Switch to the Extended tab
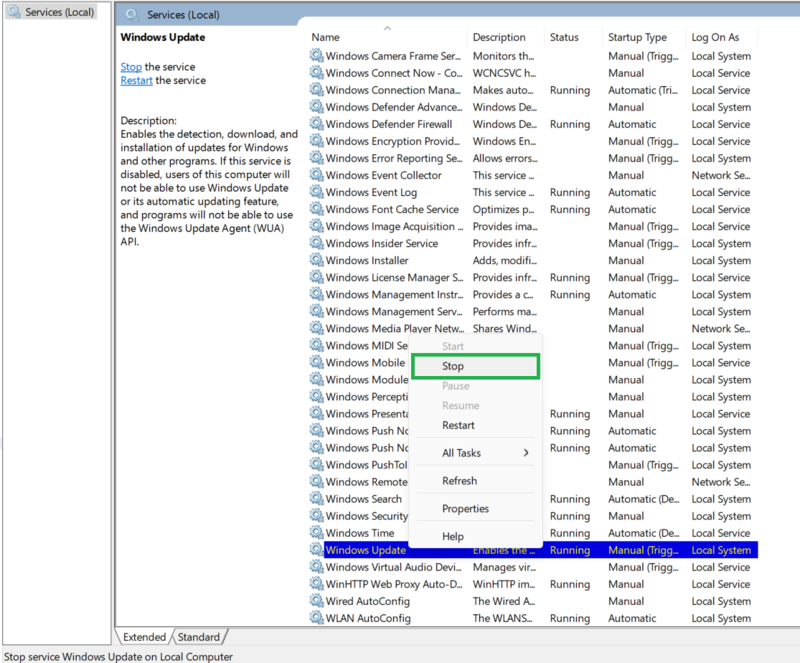 (145, 637)
